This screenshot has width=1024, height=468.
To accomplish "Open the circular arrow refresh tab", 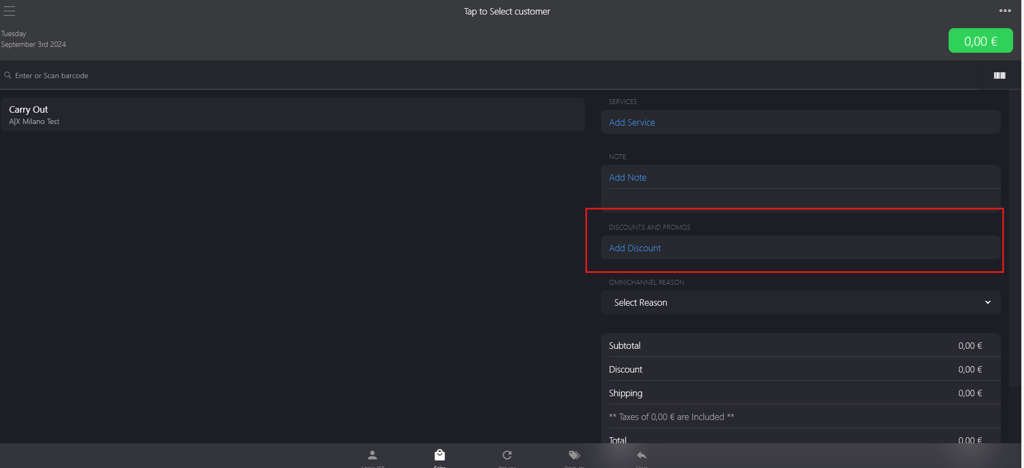I will (507, 455).
